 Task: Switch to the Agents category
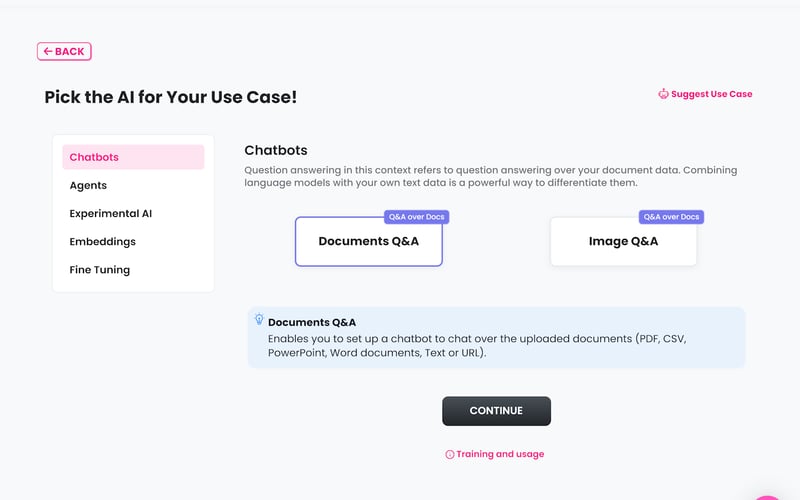click(x=88, y=185)
